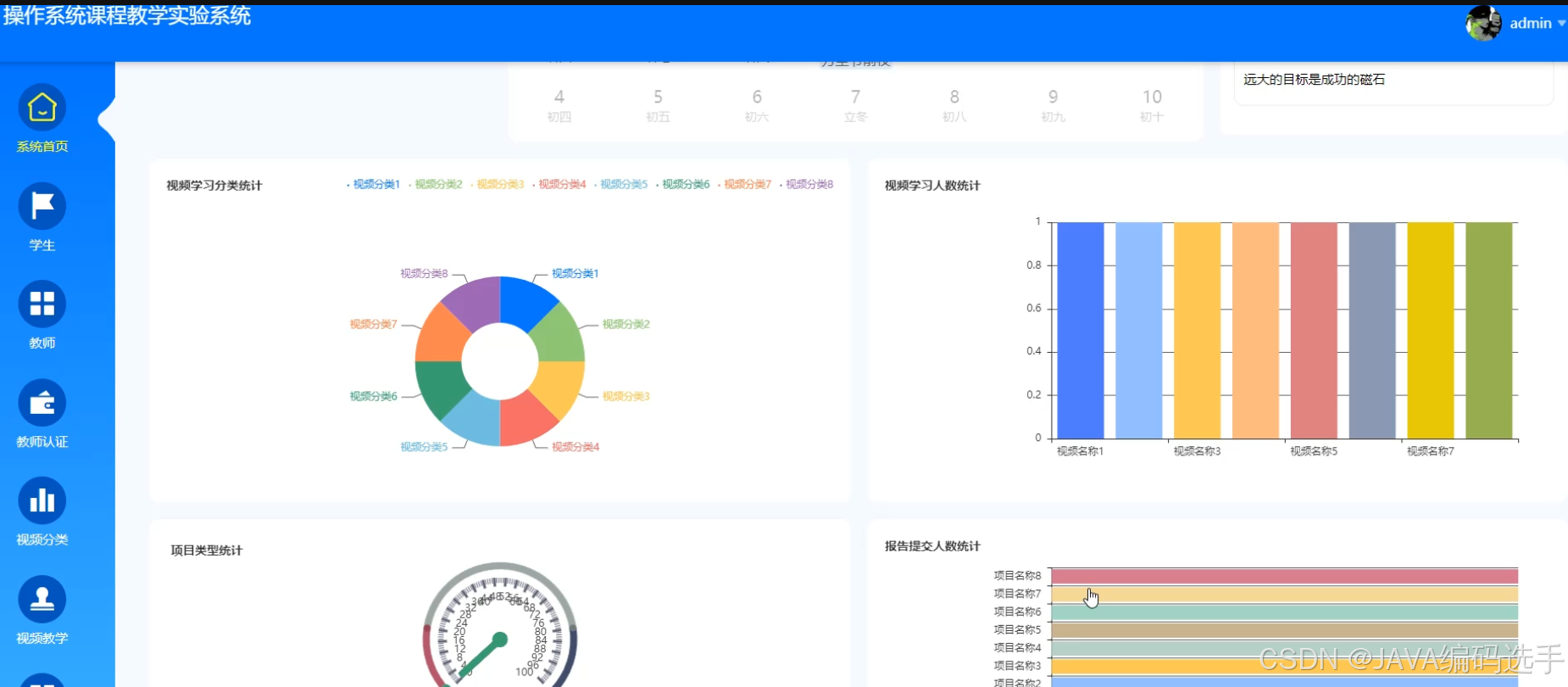Select the 教师 sidebar label
This screenshot has width=1568, height=687.
pyautogui.click(x=42, y=343)
